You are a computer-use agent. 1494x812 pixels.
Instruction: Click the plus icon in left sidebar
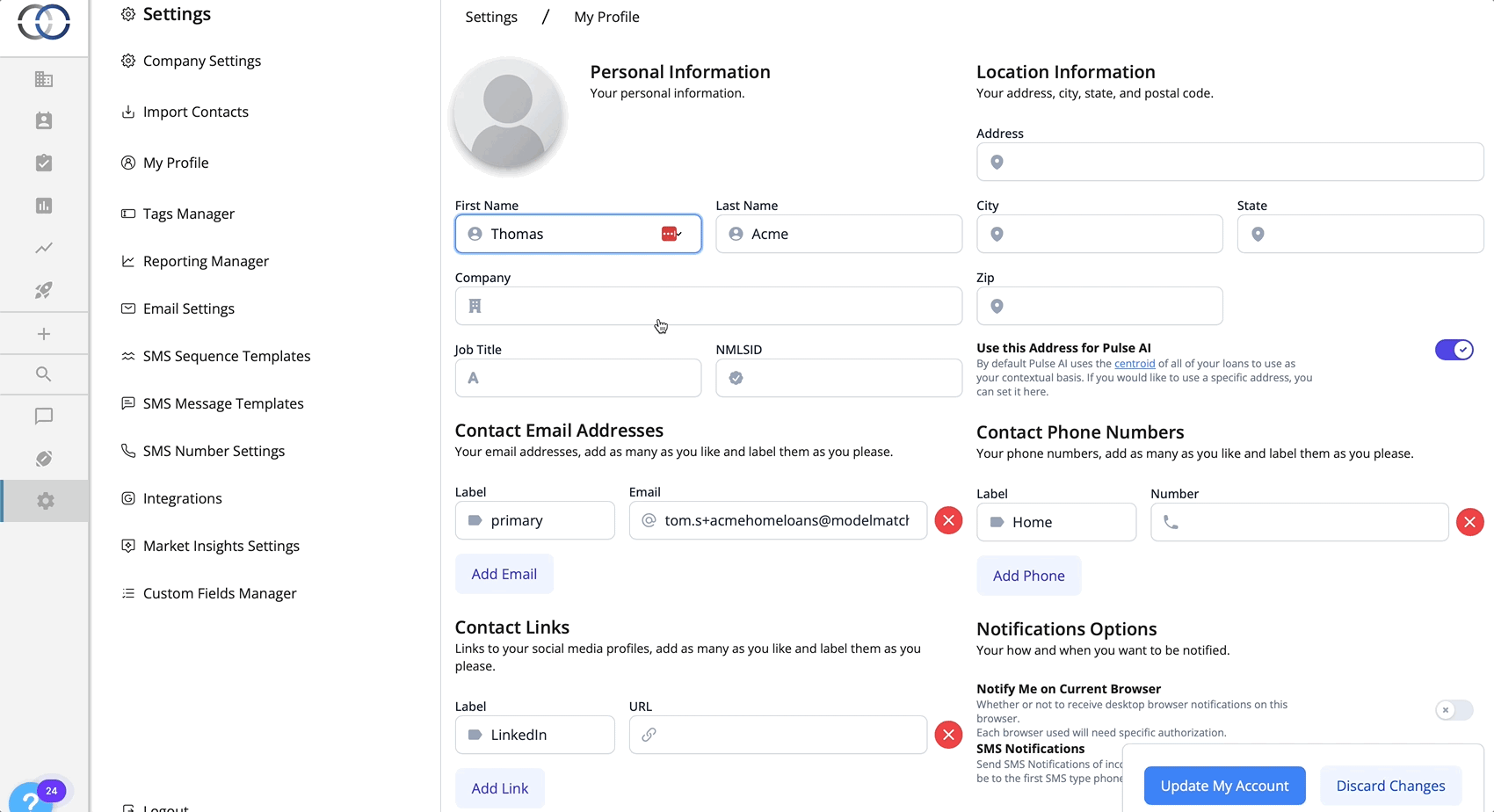click(x=44, y=334)
